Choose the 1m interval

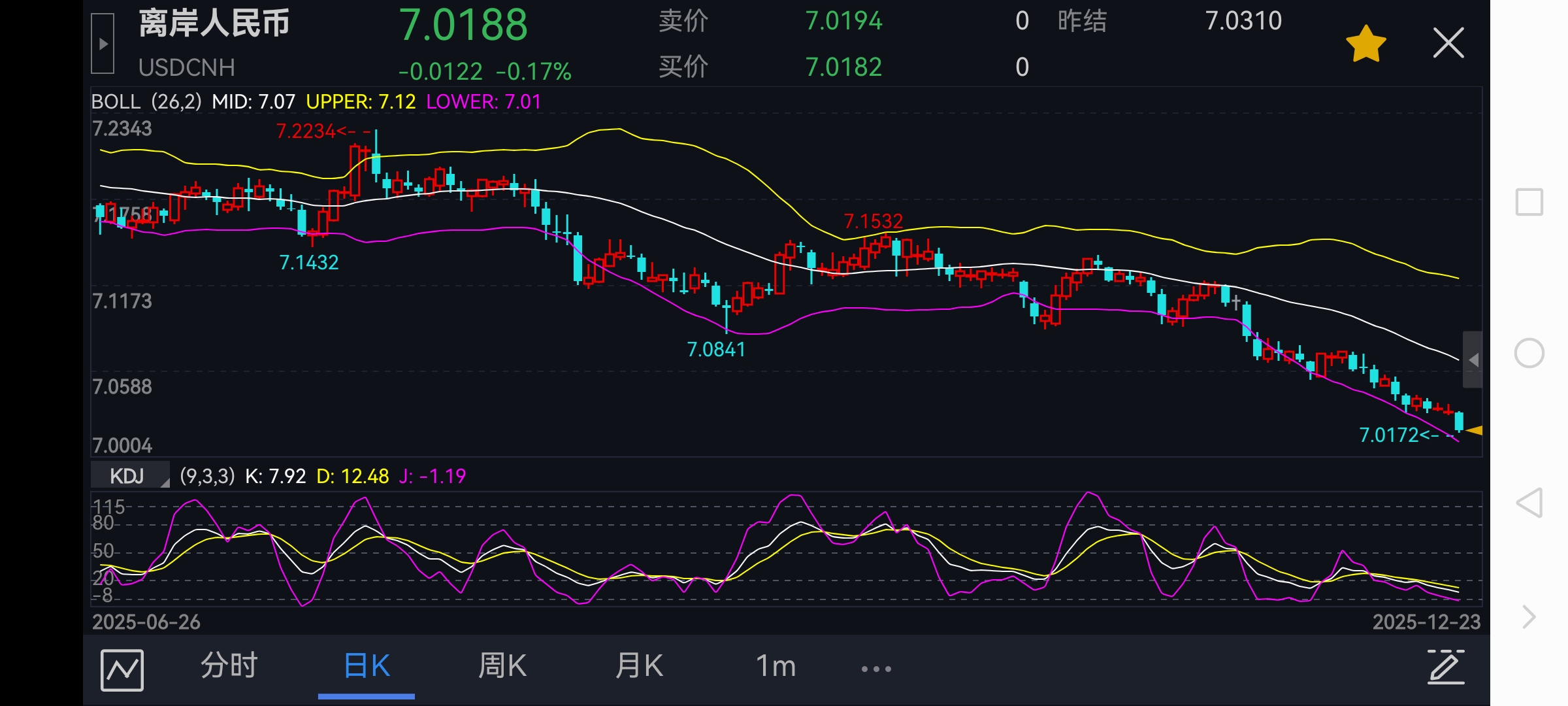pyautogui.click(x=776, y=666)
